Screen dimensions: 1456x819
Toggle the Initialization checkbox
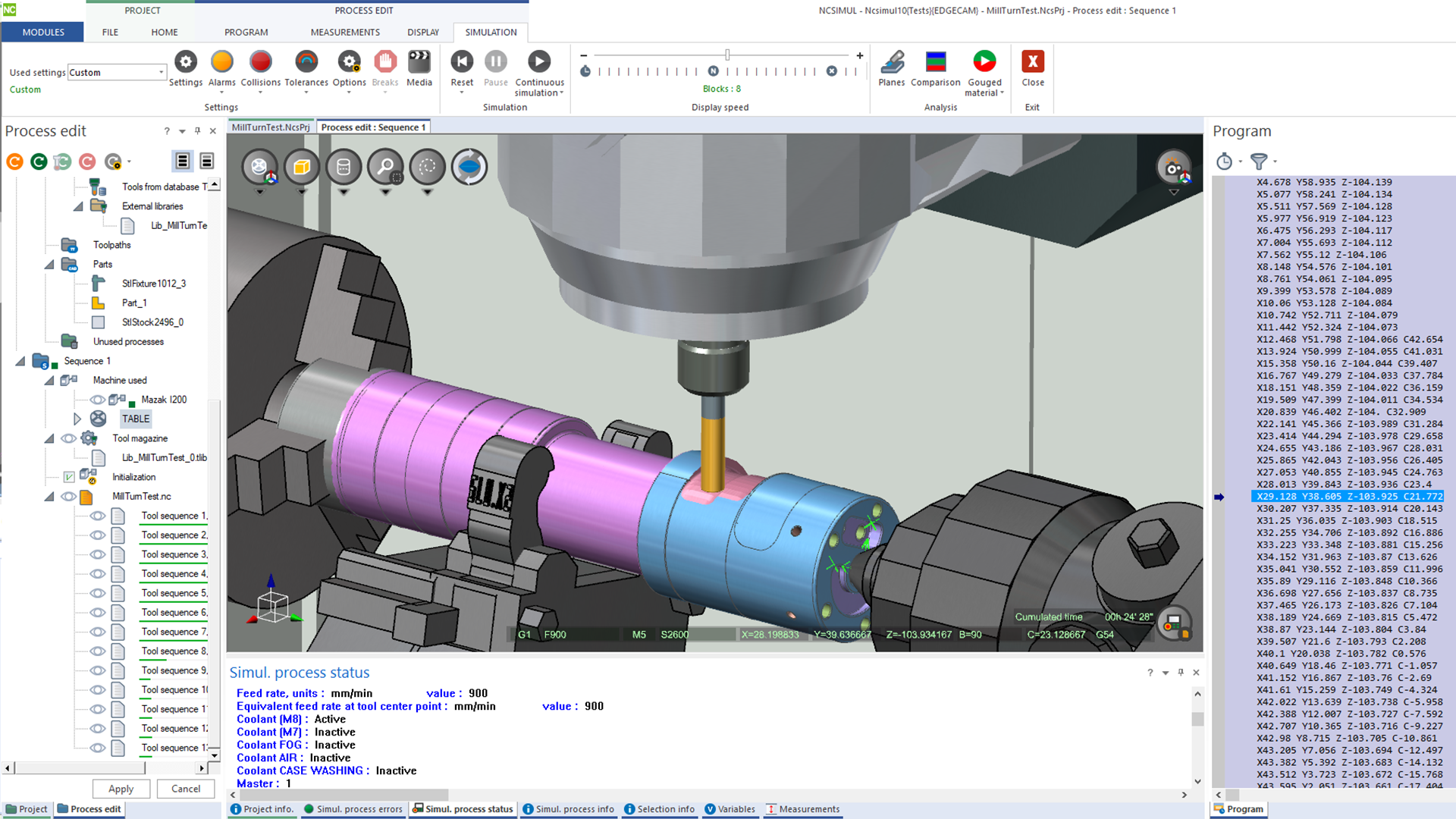[x=69, y=477]
